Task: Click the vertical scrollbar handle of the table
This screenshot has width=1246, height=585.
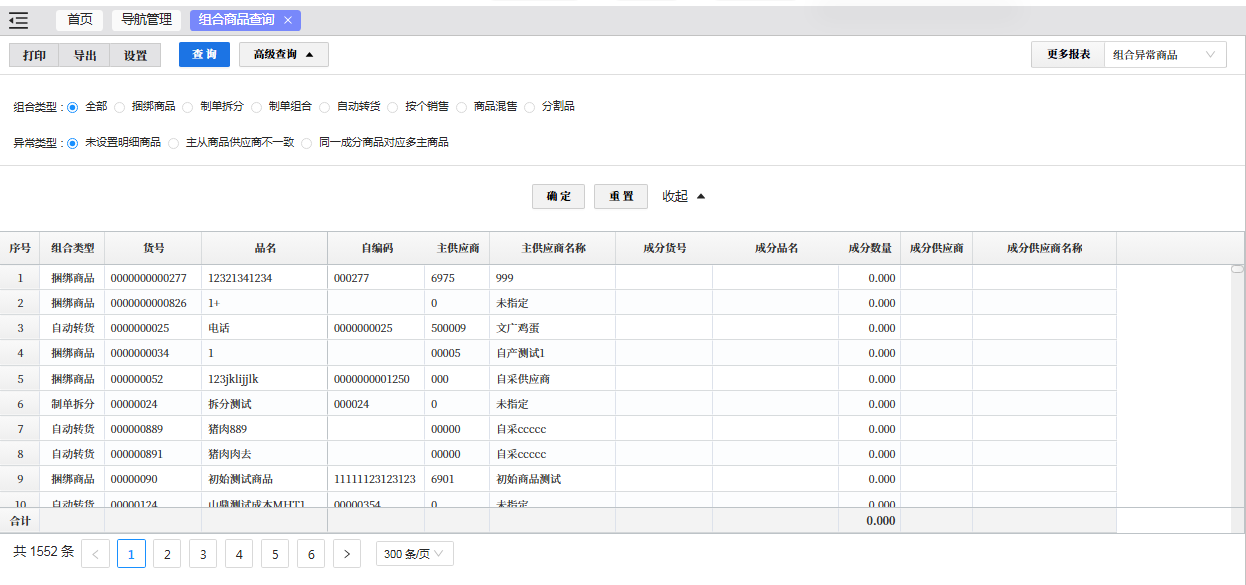Action: pos(1237,269)
